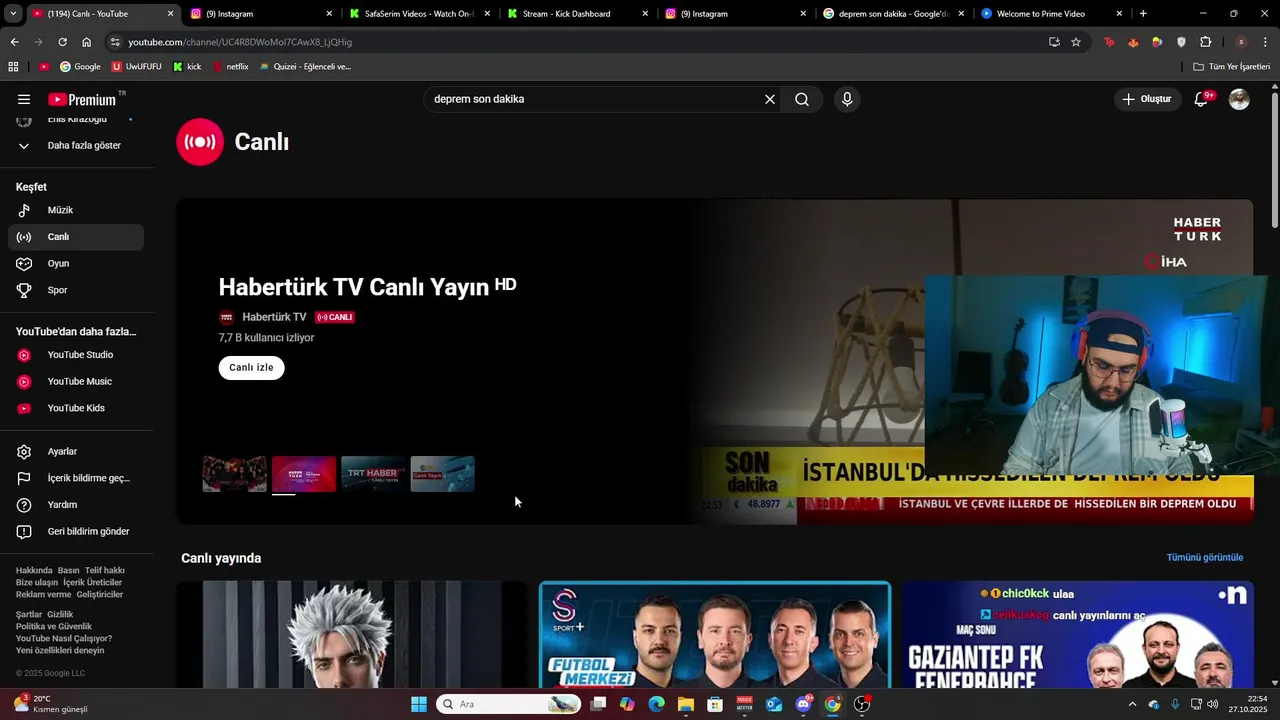Select the Habertürk carousel thumbnail

(304, 474)
